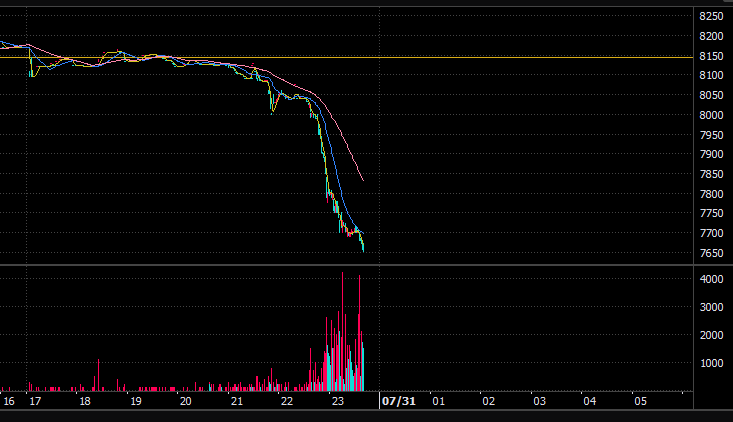Image resolution: width=733 pixels, height=422 pixels.
Task: Select hour 19 on time axis
Action: pos(136,401)
